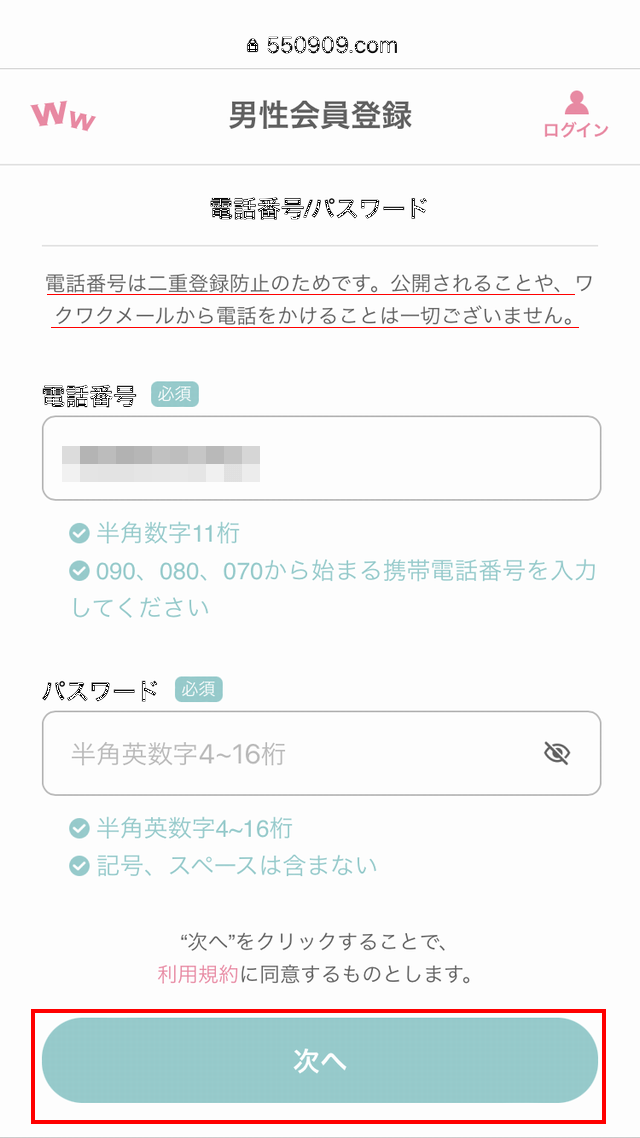This screenshot has height=1138, width=640.
Task: Focus the 電話番号 phone number input field
Action: (321, 458)
